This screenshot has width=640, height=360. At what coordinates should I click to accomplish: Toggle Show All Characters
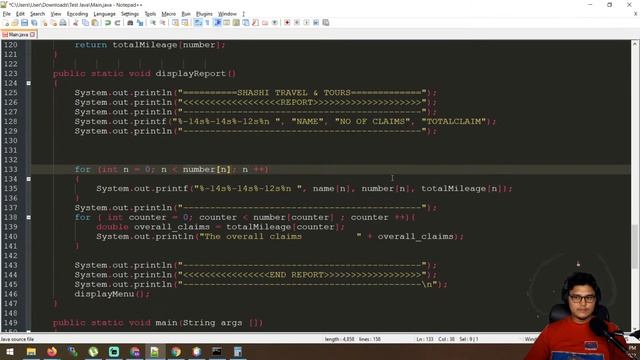point(207,22)
